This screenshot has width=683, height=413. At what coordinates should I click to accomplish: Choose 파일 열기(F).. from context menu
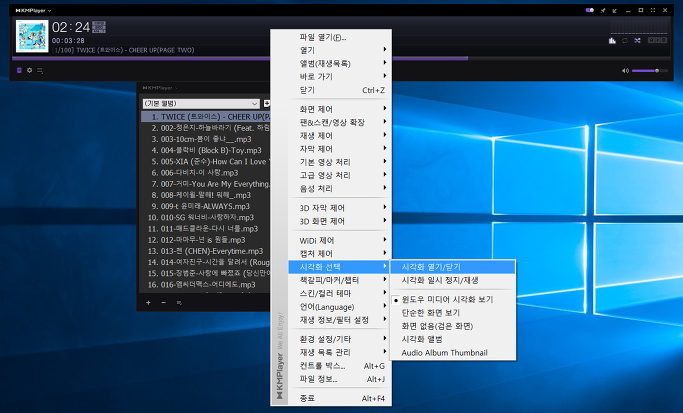tap(340, 37)
